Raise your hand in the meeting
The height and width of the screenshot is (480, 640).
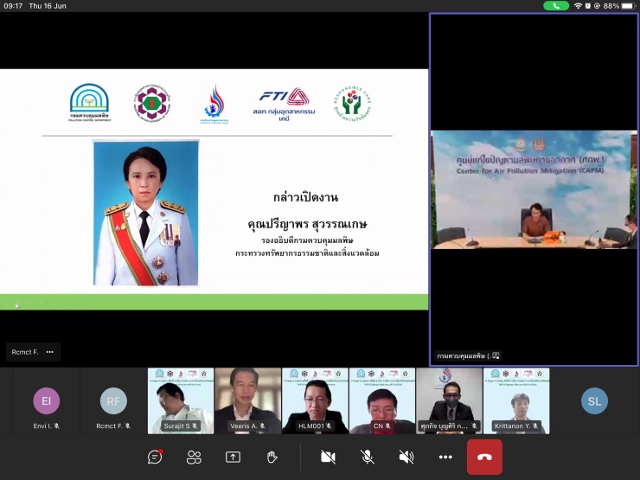pyautogui.click(x=272, y=457)
